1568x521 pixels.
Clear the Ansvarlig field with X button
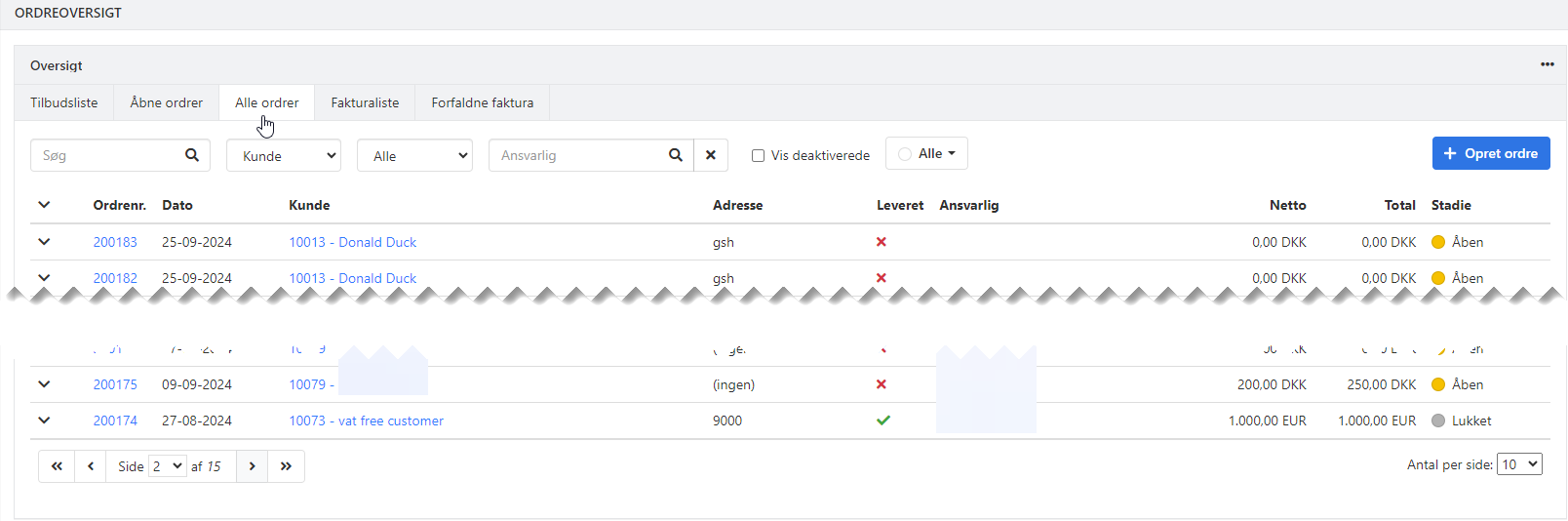pos(711,155)
